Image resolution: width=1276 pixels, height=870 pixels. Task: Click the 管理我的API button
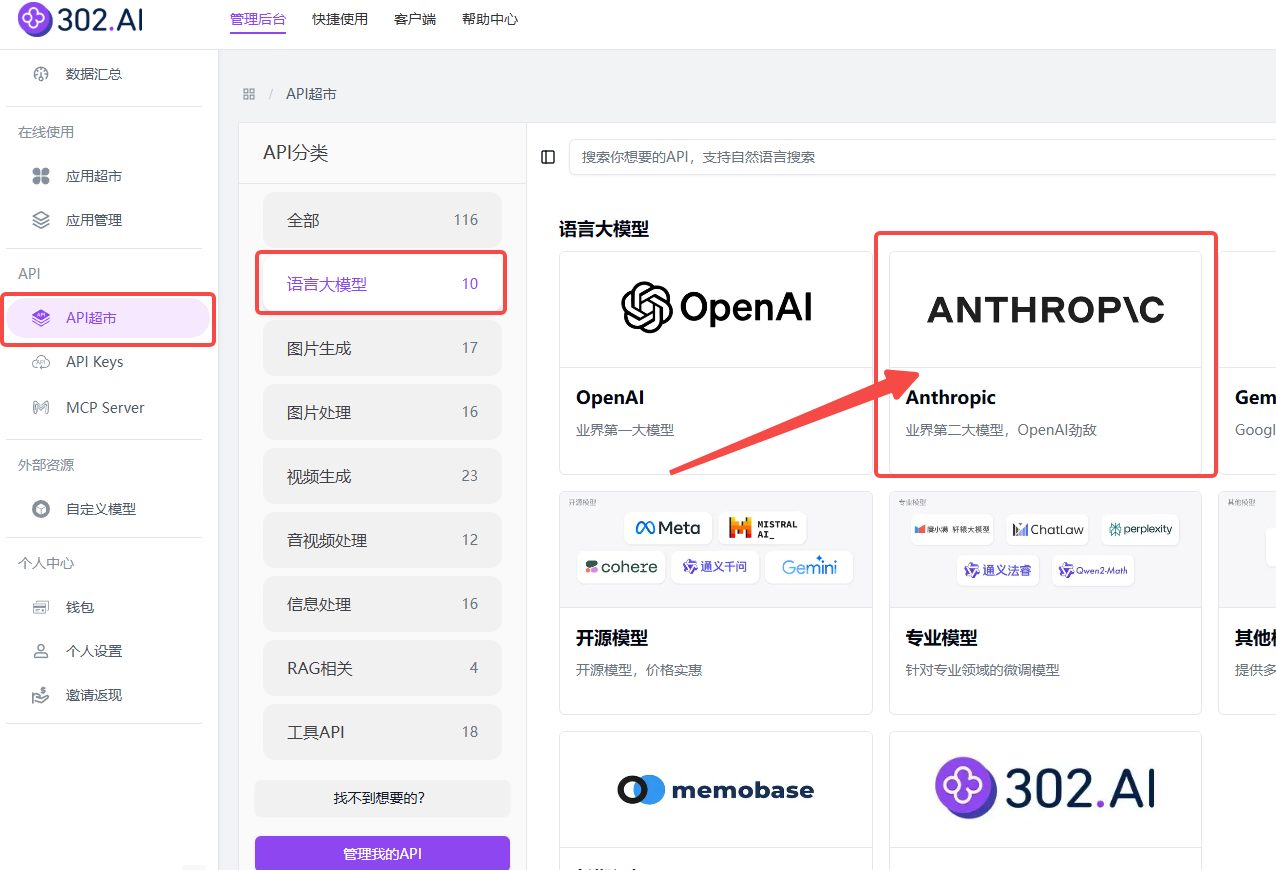[382, 853]
